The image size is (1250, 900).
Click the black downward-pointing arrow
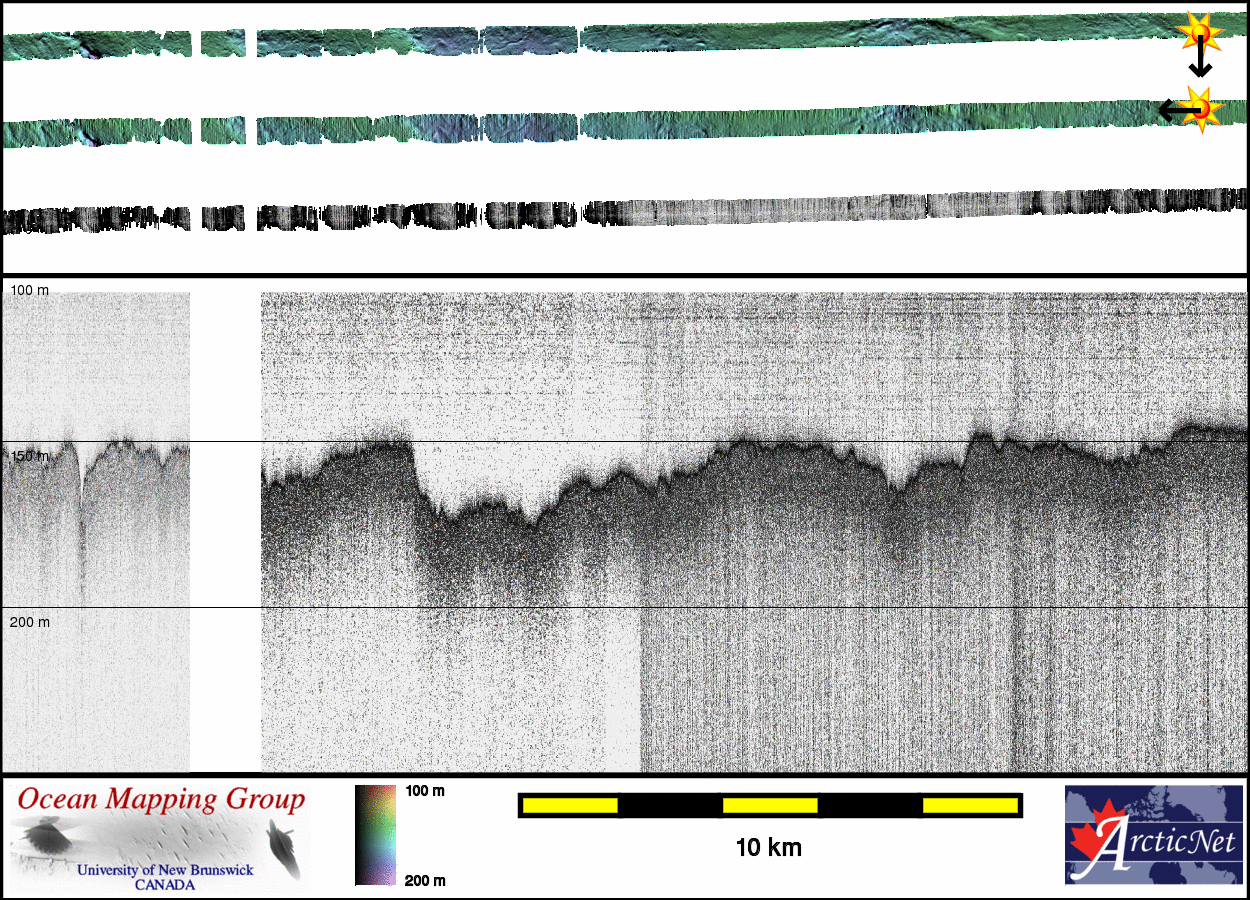point(1199,64)
